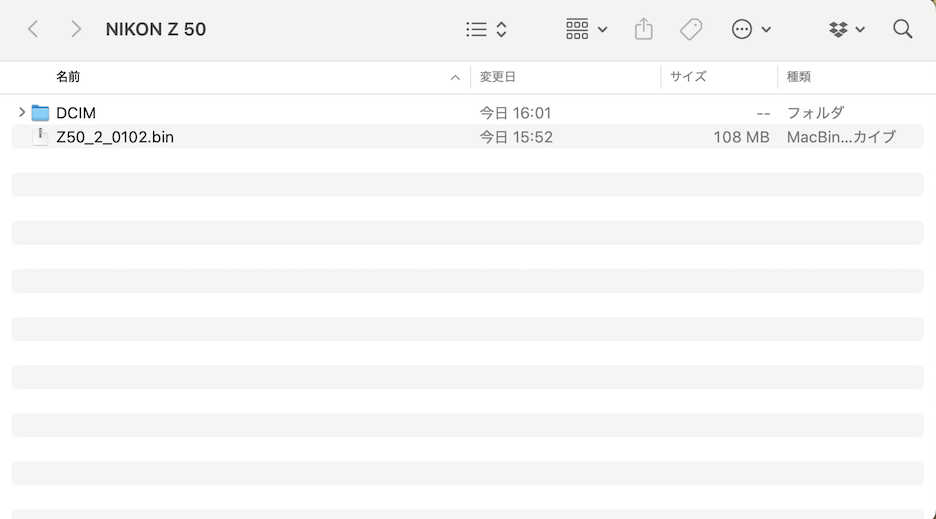Click the NIKON Z 50 window title
Screen dimensions: 936x519
pyautogui.click(x=155, y=29)
